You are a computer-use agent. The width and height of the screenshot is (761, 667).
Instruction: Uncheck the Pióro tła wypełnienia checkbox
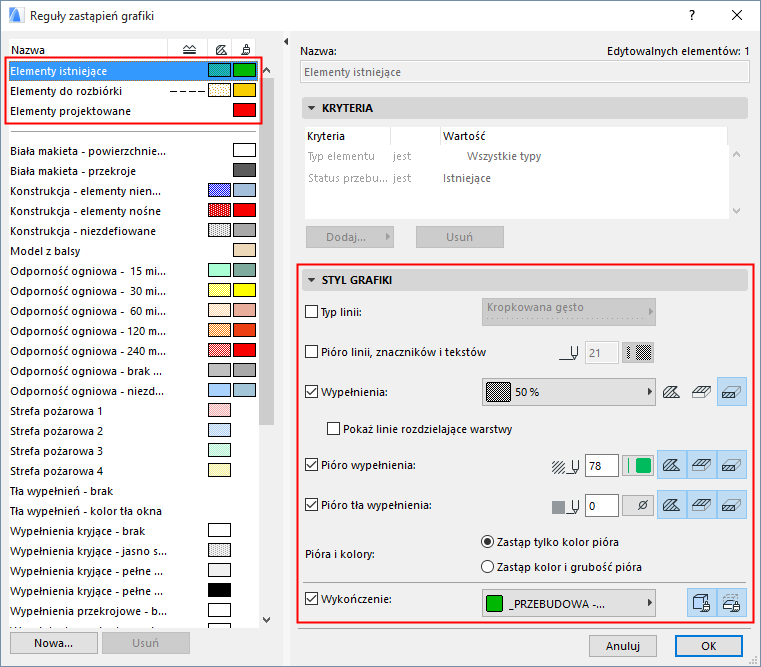click(311, 505)
